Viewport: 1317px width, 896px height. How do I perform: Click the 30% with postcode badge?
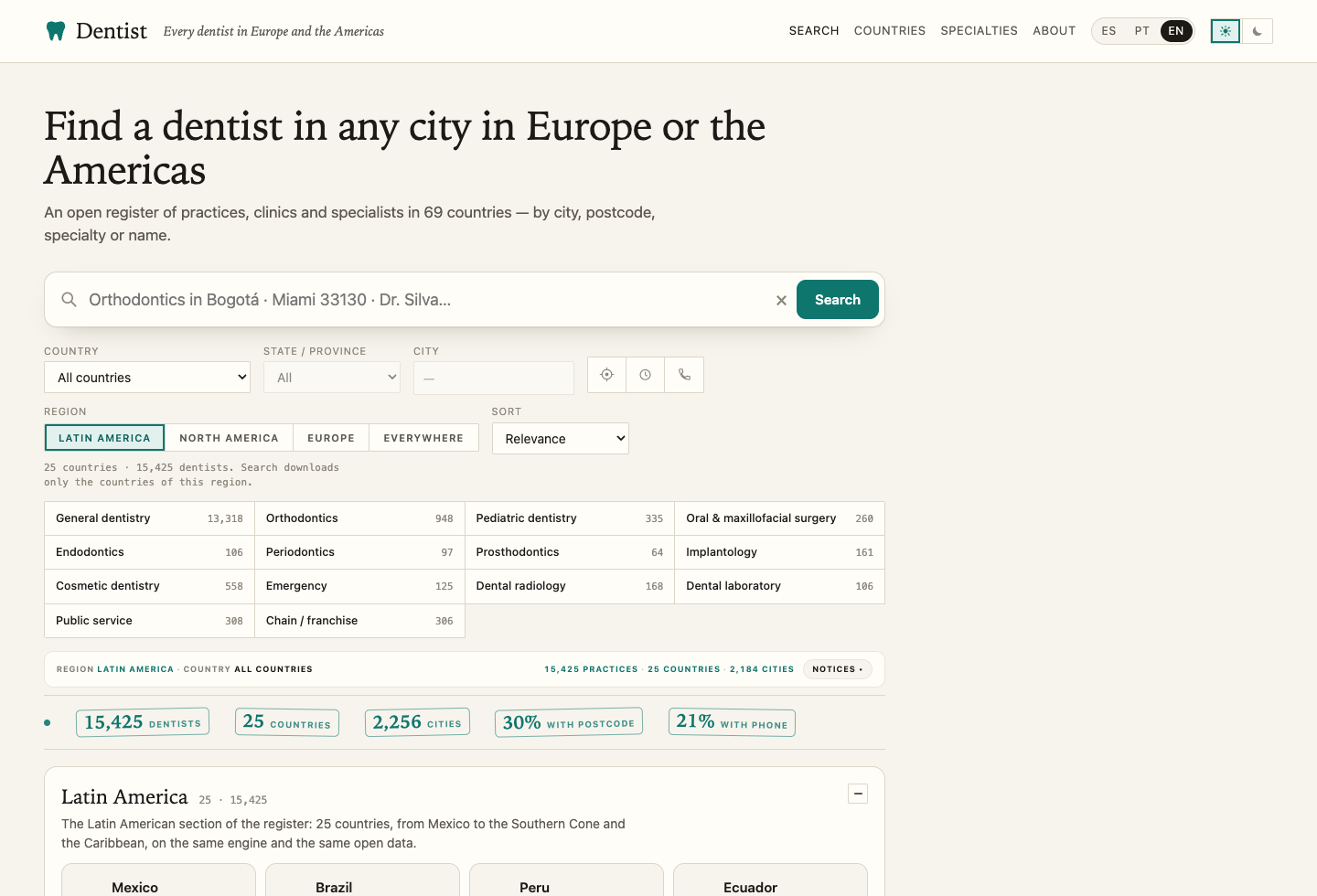point(569,722)
